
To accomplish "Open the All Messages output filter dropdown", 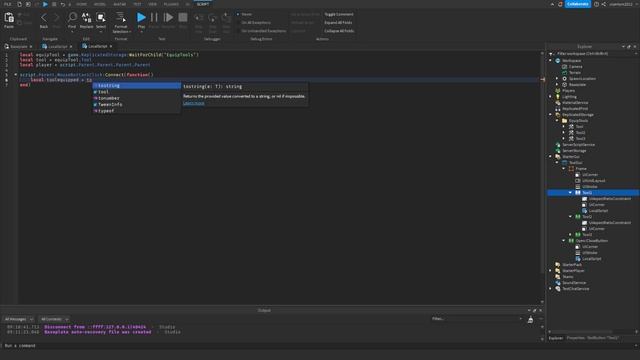I will pos(18,319).
